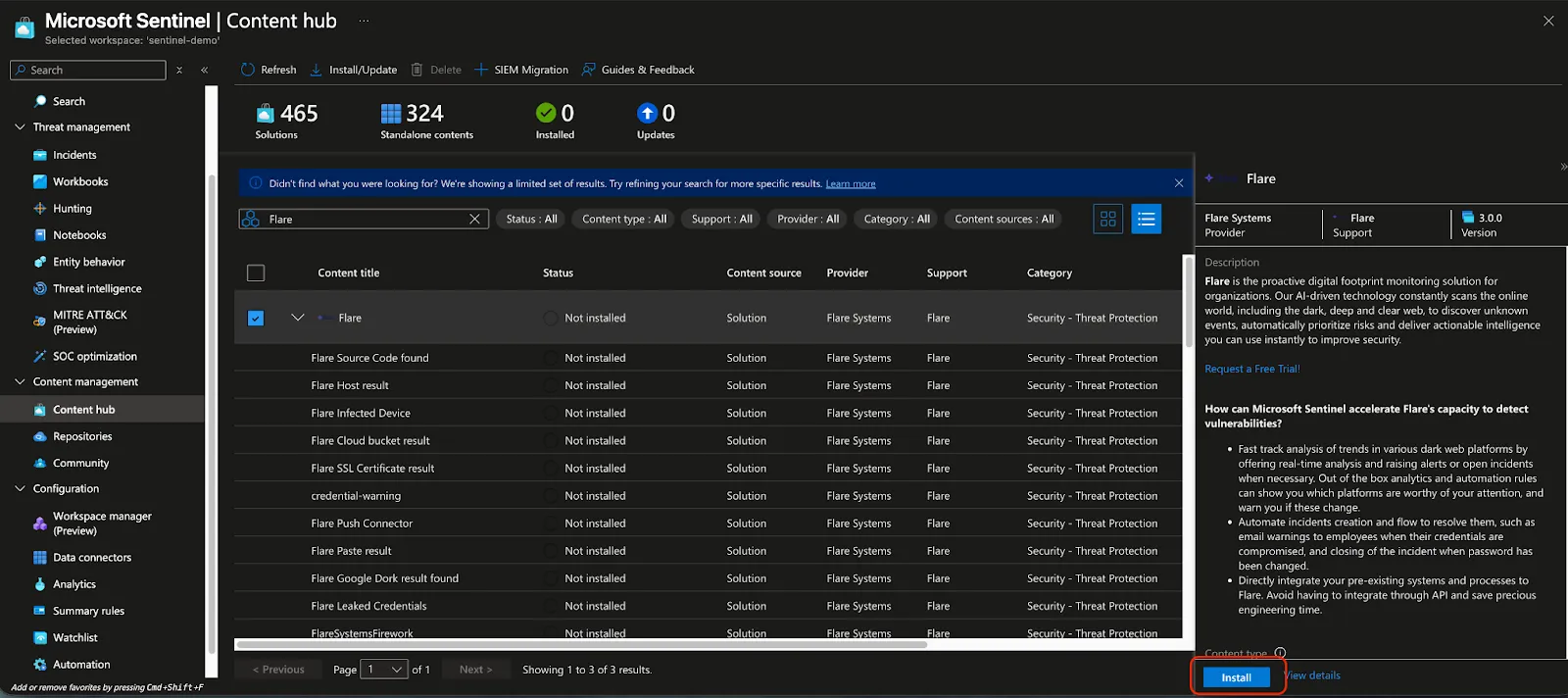The image size is (1568, 698).
Task: Open the Request a Free Trial link
Action: [x=1252, y=369]
